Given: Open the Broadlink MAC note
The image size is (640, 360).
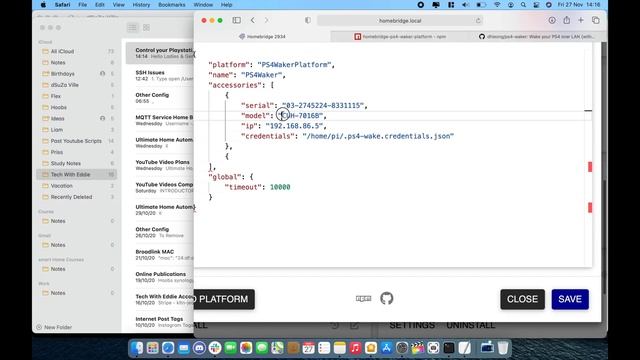Looking at the screenshot, I should (x=160, y=255).
